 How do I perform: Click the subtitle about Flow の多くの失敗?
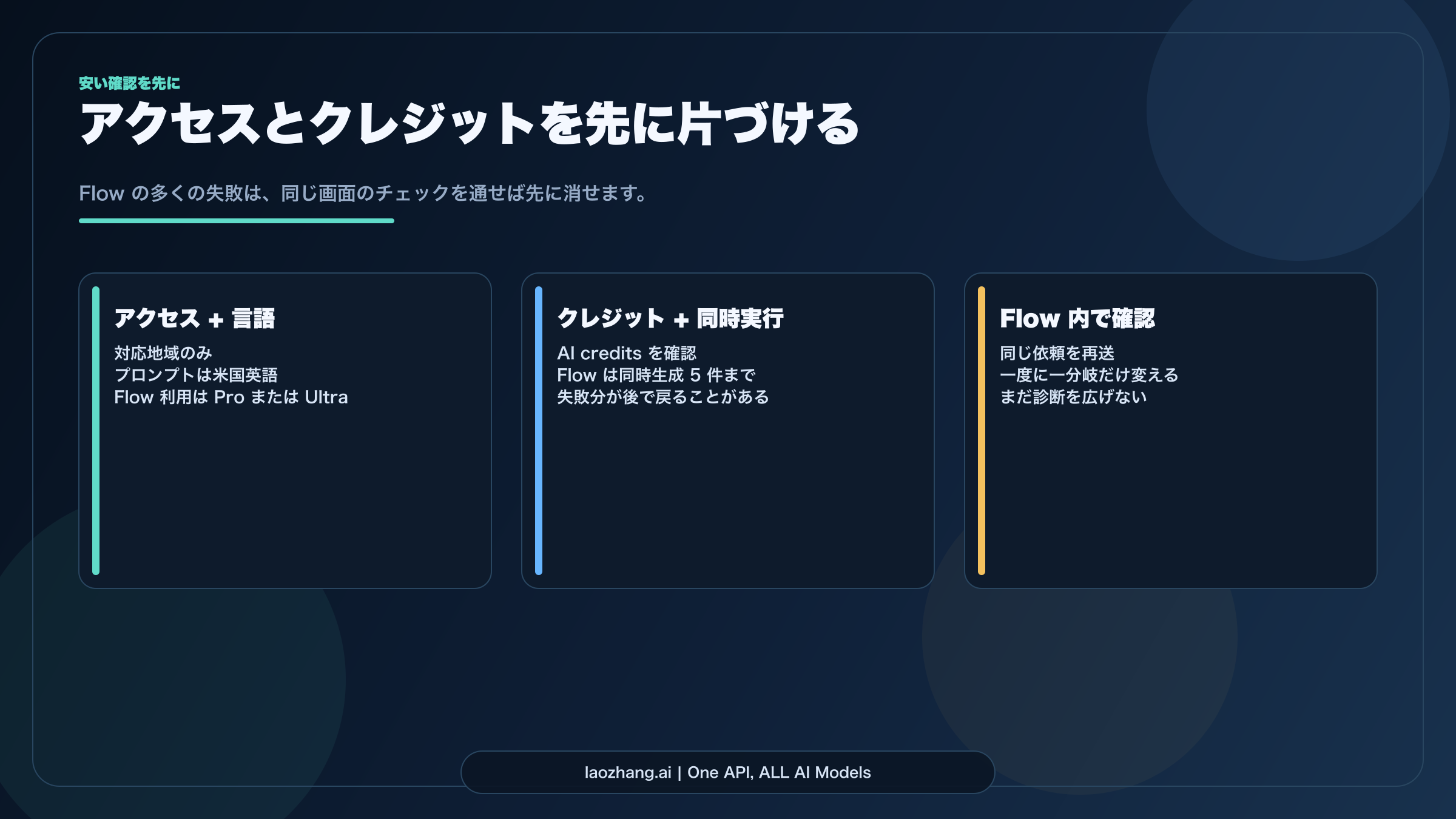coord(362,194)
